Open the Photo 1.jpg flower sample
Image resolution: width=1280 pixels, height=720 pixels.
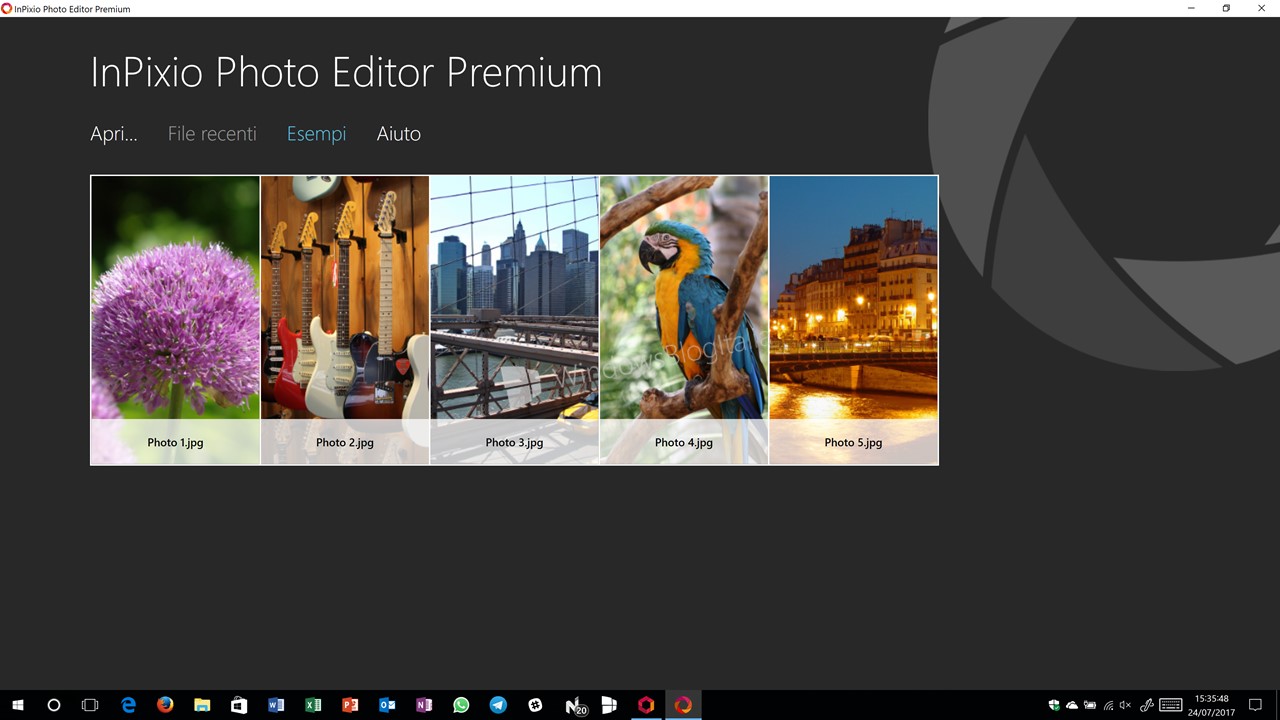click(175, 320)
